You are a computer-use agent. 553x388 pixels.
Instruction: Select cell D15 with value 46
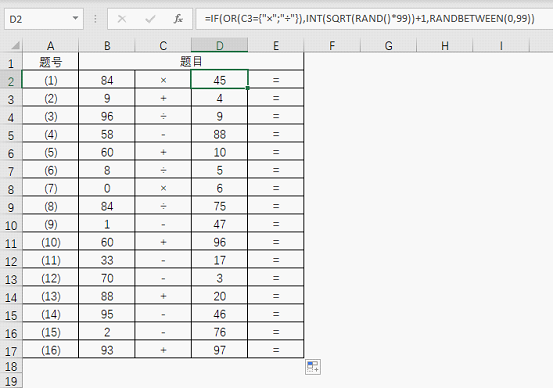[219, 314]
